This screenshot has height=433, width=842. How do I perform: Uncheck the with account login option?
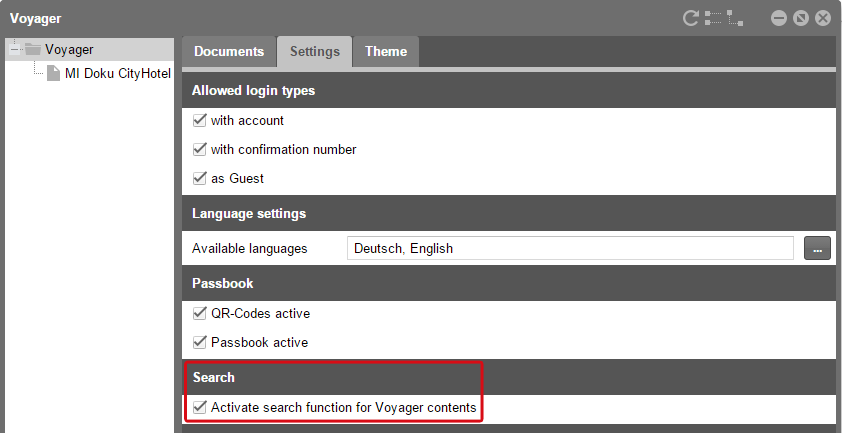click(199, 120)
